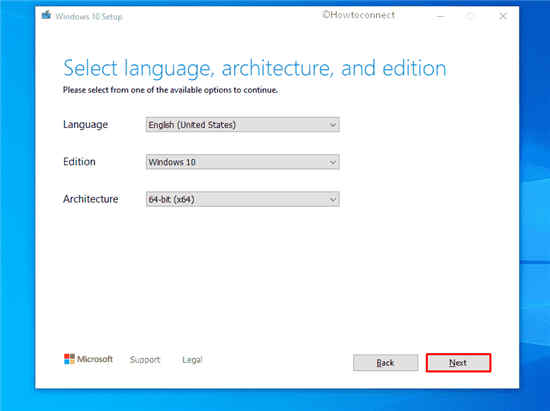Maximize the Windows 10 Setup window

click(471, 16)
